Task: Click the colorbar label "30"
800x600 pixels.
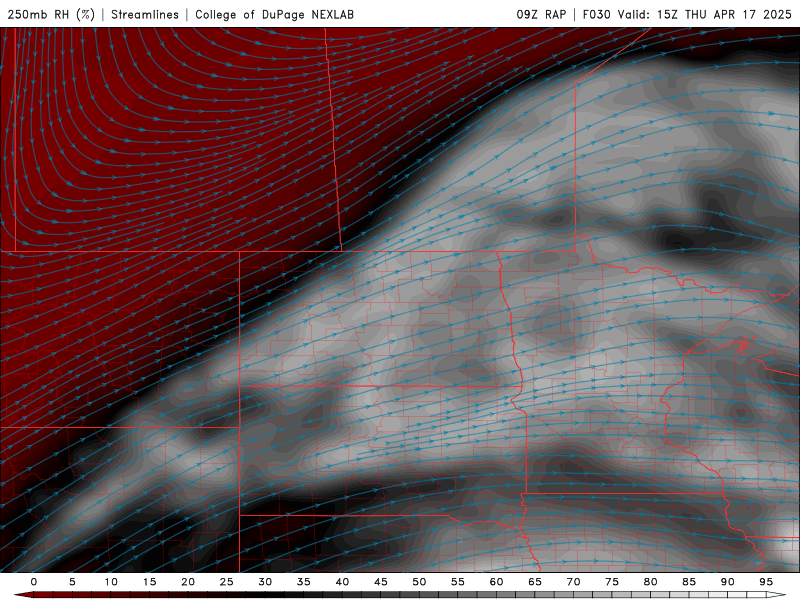Action: tap(265, 582)
